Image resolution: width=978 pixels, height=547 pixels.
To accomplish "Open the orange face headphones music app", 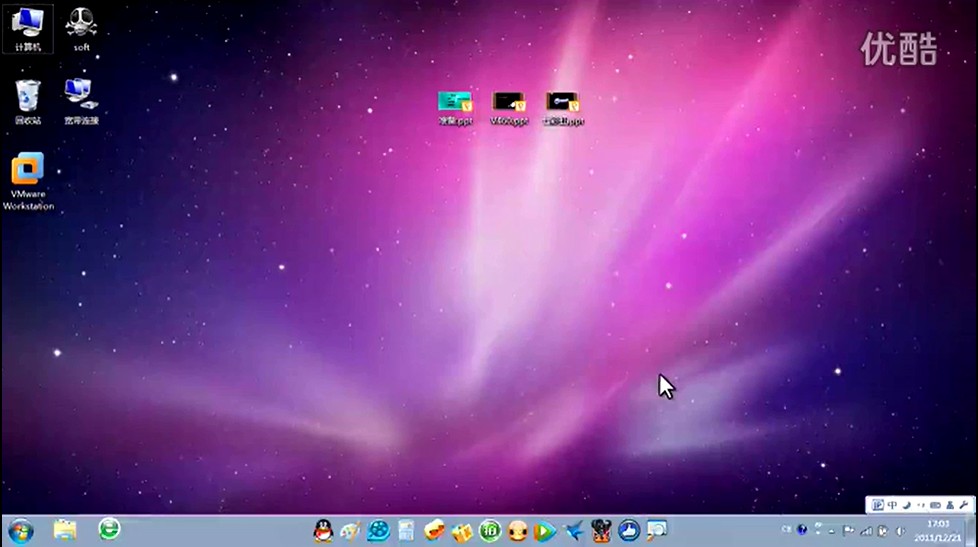I will [517, 531].
